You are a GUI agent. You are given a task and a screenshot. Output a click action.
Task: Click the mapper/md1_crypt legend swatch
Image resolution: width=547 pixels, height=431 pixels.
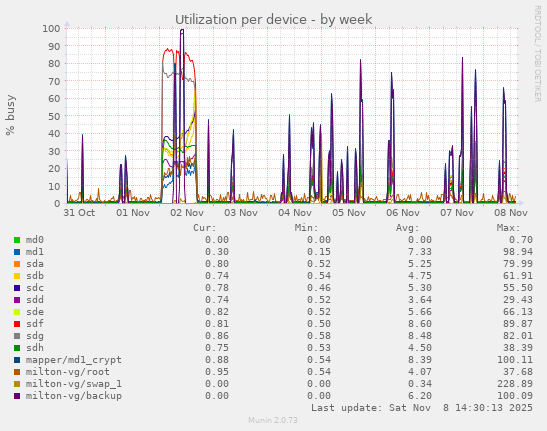click(17, 360)
